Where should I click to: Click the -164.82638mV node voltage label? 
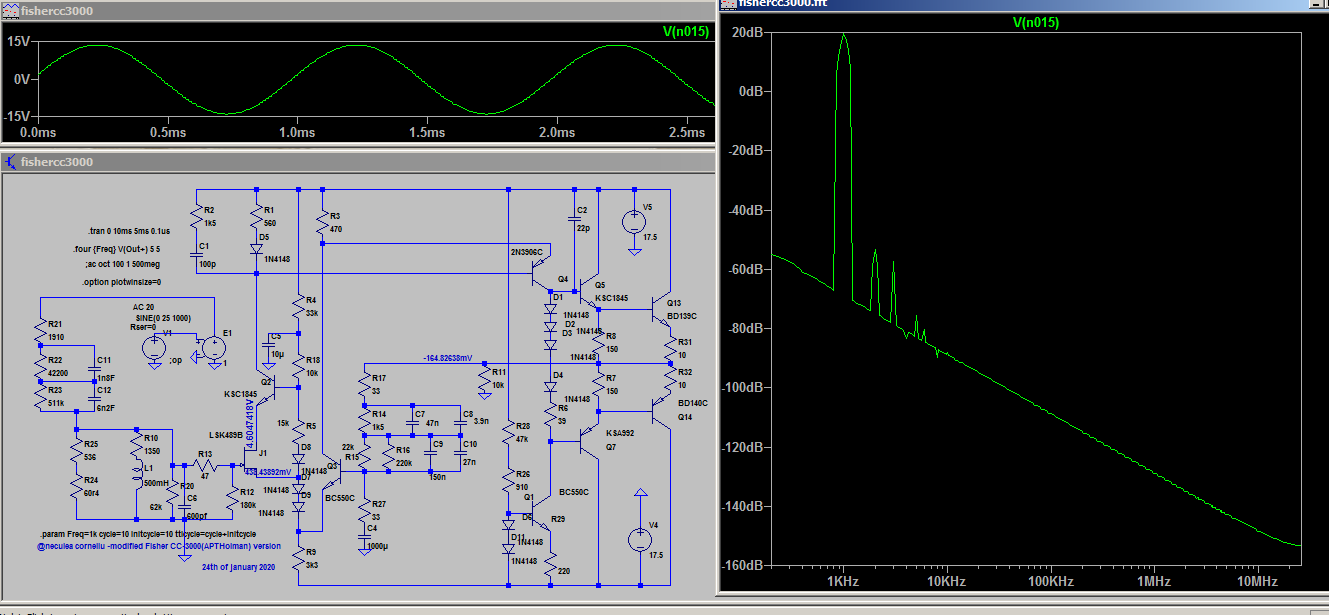click(448, 357)
